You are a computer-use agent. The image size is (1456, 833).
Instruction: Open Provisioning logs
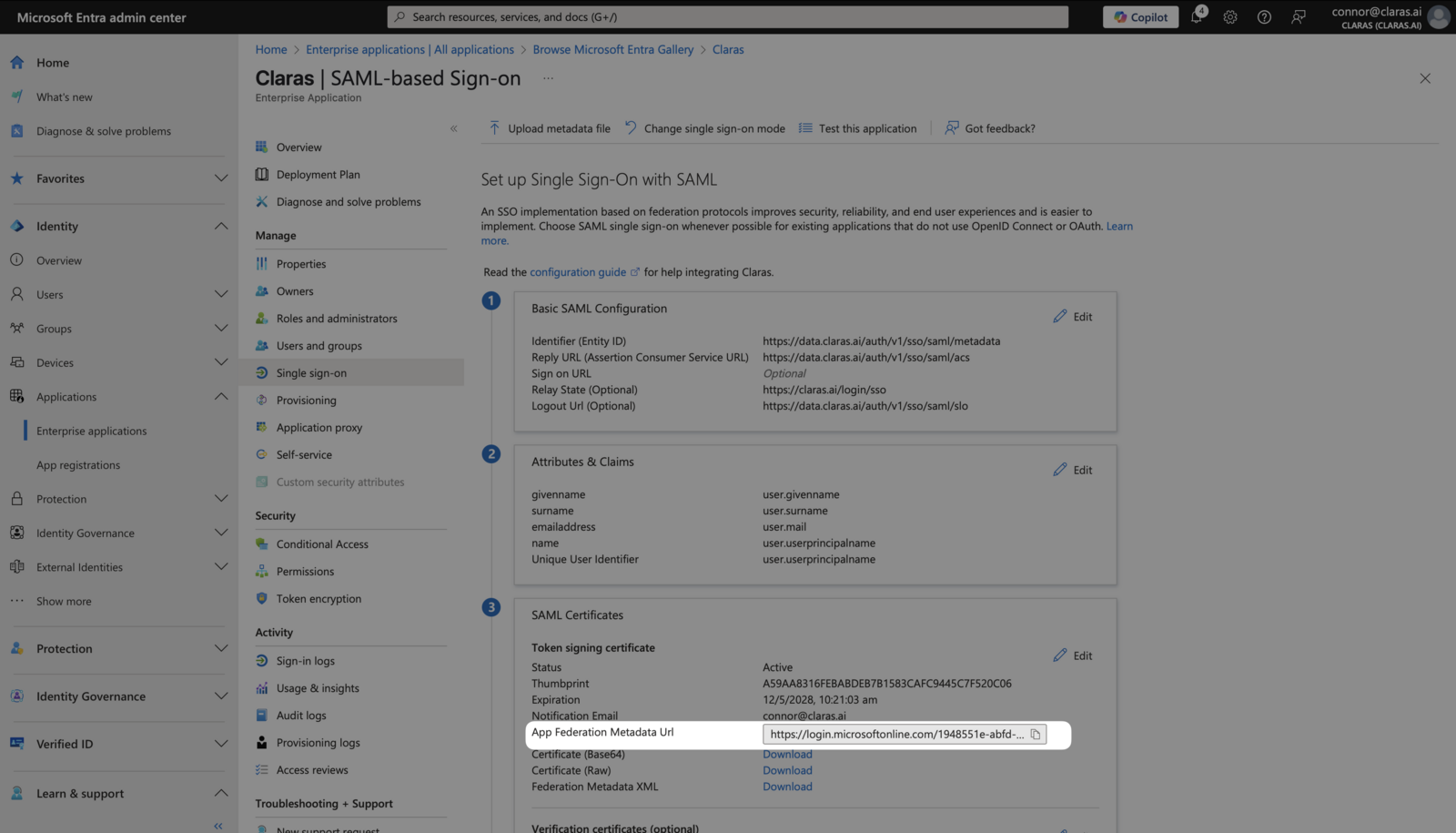pos(318,743)
